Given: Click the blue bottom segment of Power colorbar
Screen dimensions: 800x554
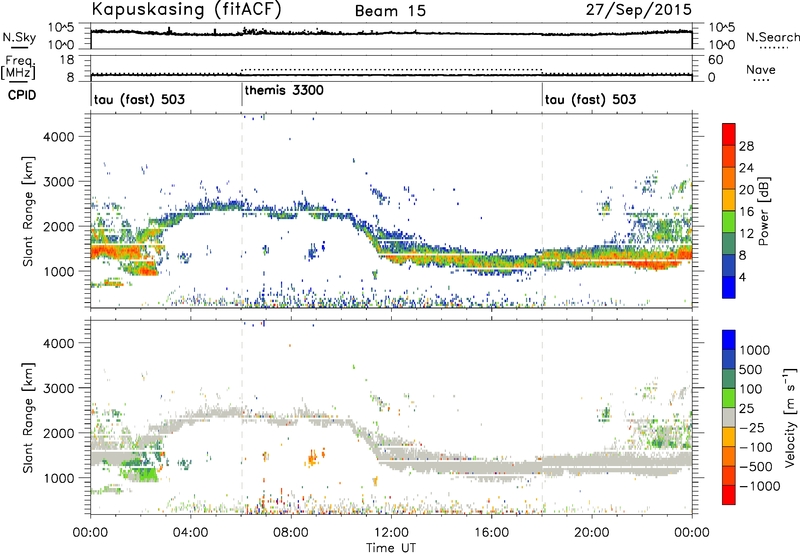Looking at the screenshot, I should pyautogui.click(x=729, y=287).
